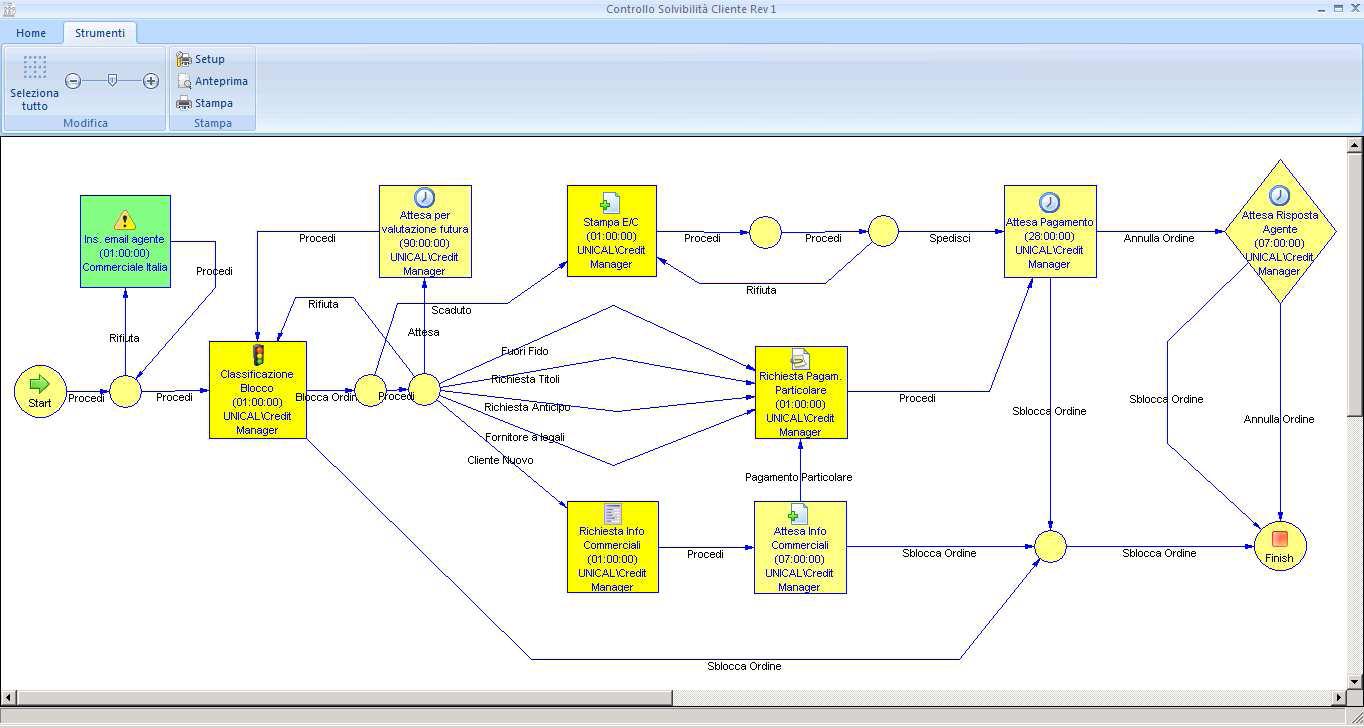
Task: Select the circle node left of Spedisci
Action: pyautogui.click(x=883, y=231)
